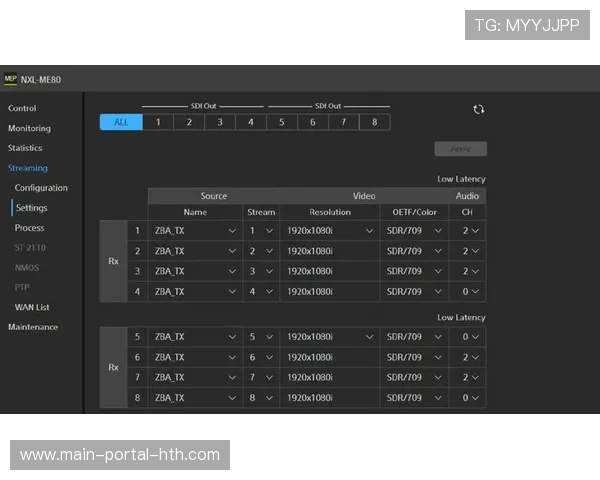The height and width of the screenshot is (480, 600).
Task: Open the Rx 3 Stream number dropdown
Action: (261, 271)
